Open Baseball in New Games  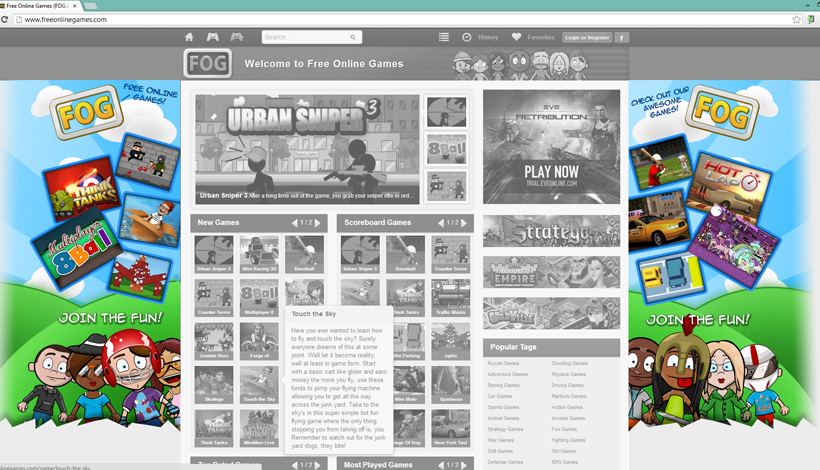(304, 254)
